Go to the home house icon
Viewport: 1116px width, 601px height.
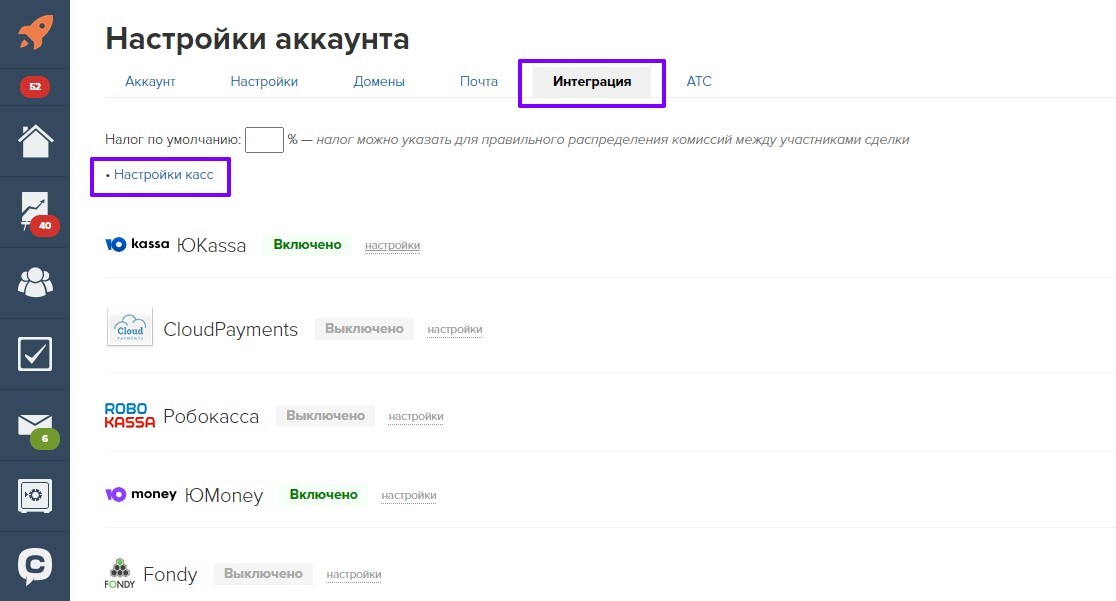click(35, 141)
